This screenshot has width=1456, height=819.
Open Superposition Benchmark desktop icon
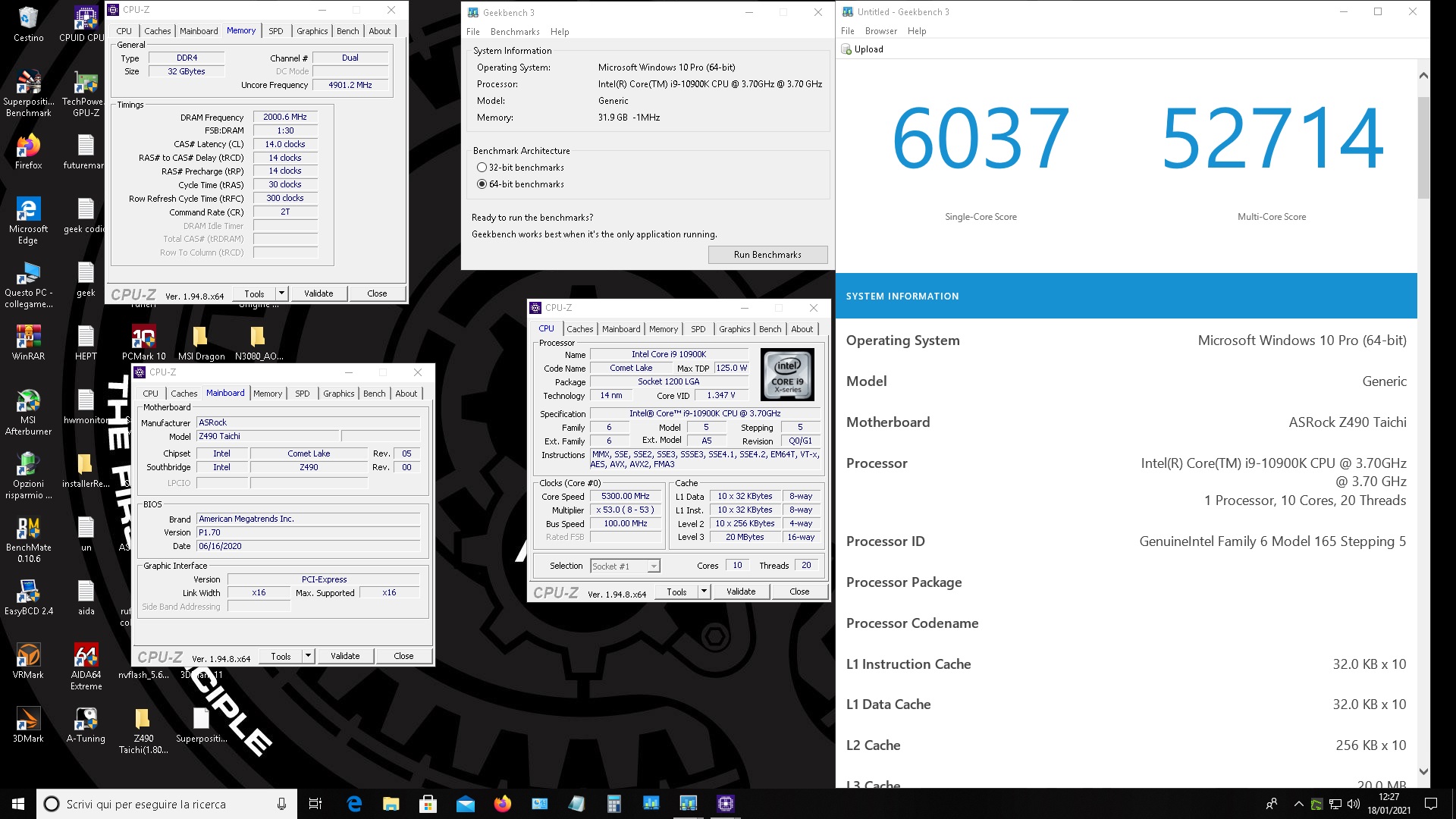coord(28,94)
